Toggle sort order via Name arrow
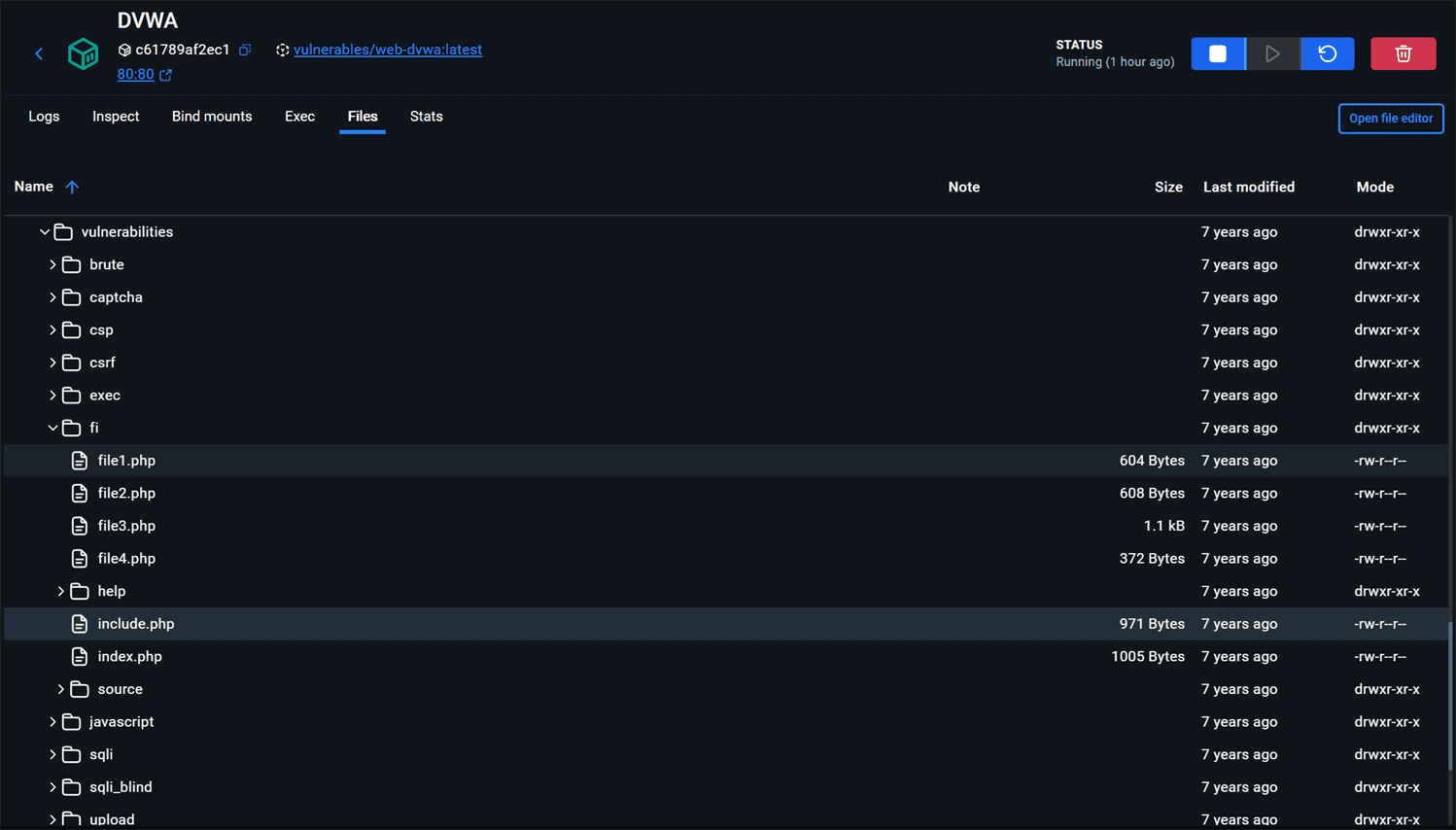 [x=72, y=187]
